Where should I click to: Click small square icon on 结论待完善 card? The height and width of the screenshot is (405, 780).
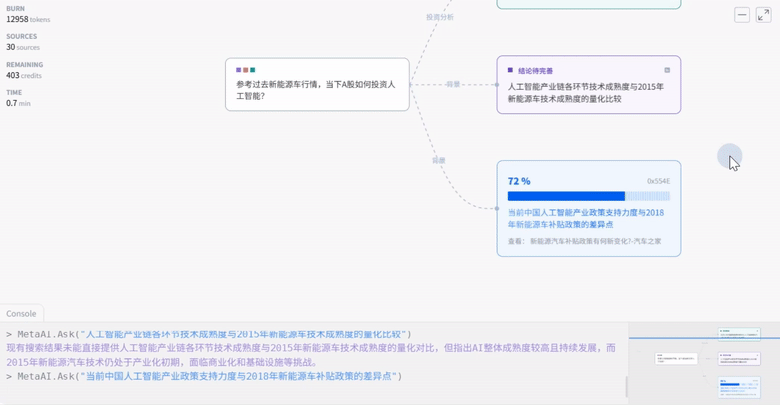pyautogui.click(x=667, y=71)
